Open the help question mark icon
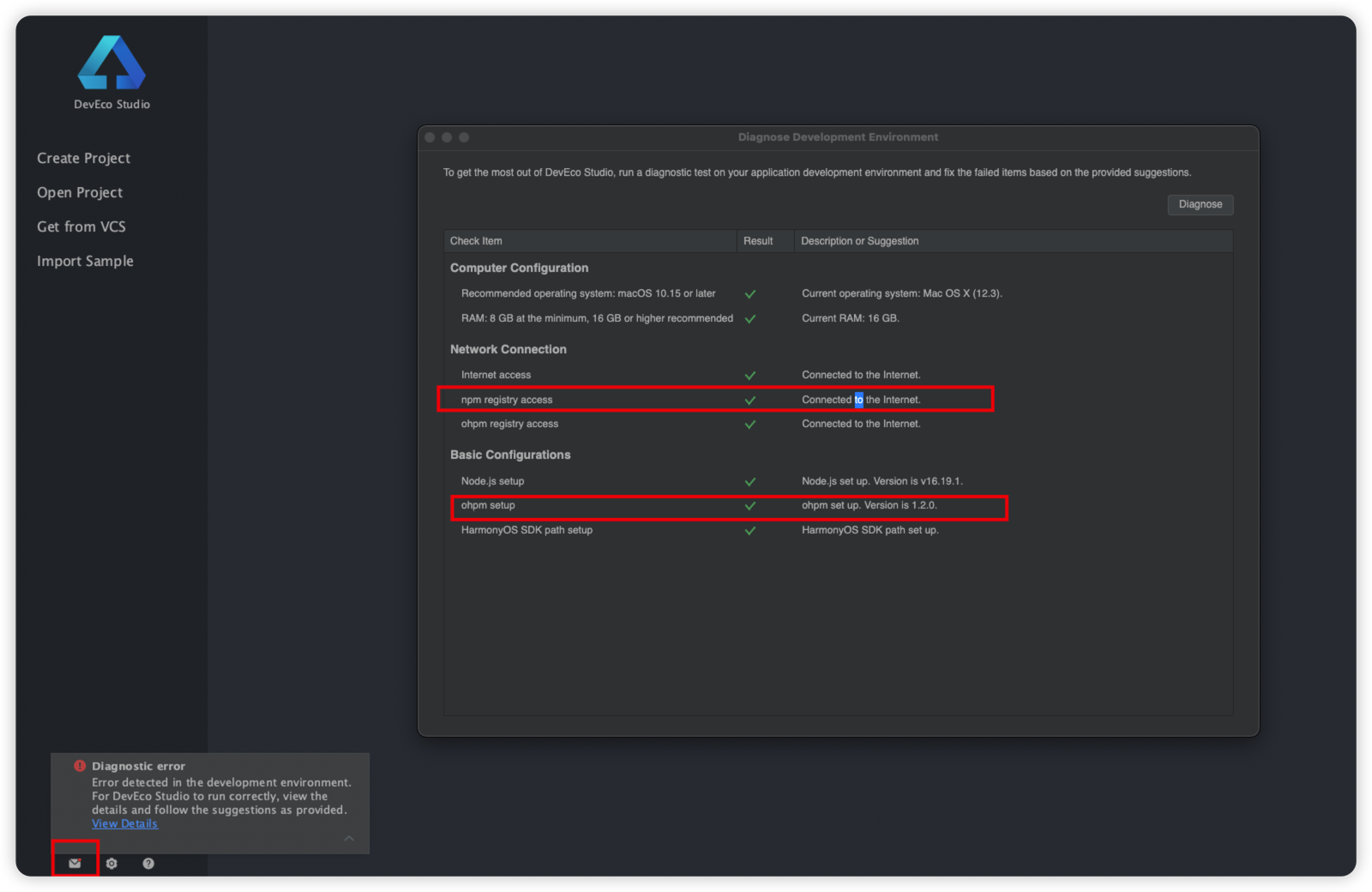Image resolution: width=1372 pixels, height=892 pixels. (x=148, y=864)
